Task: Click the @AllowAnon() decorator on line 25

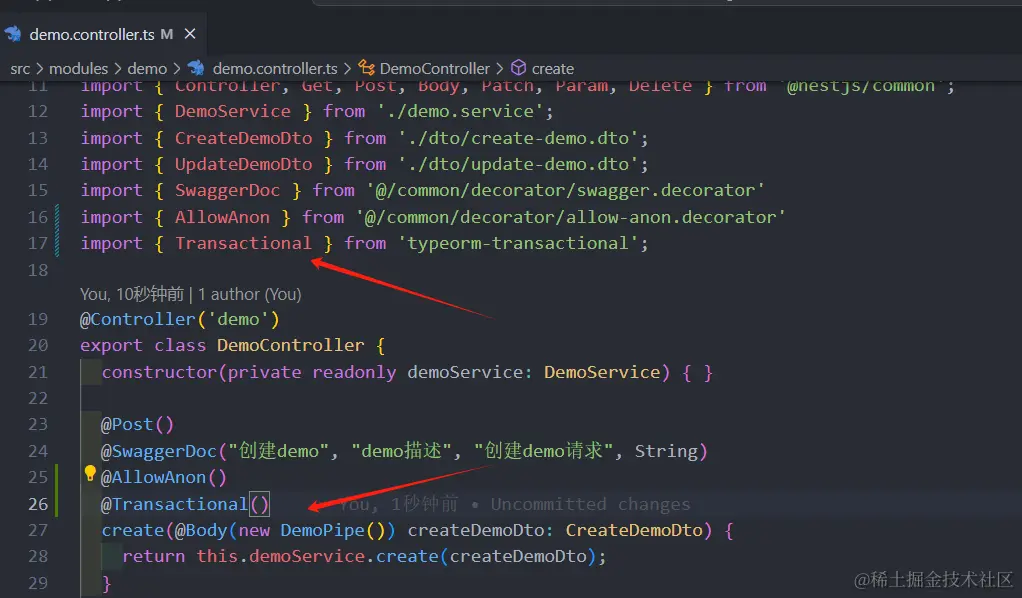Action: pos(164,477)
